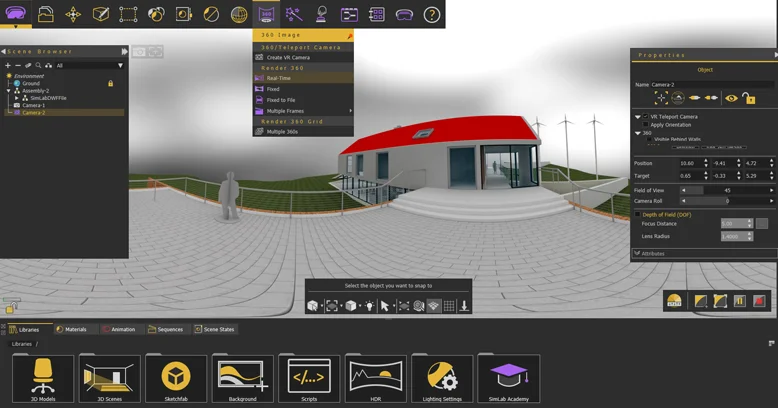Click the snap to ground arrow icon
This screenshot has height=408, width=778.
coord(464,306)
